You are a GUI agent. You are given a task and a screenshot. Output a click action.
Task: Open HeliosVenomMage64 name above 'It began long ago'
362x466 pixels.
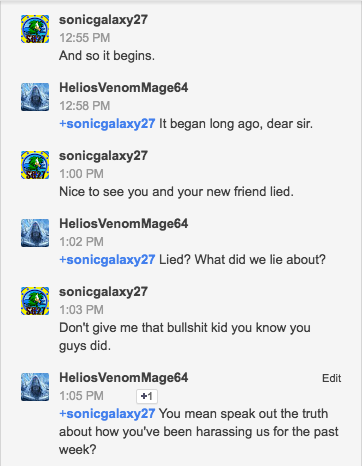[x=124, y=88]
